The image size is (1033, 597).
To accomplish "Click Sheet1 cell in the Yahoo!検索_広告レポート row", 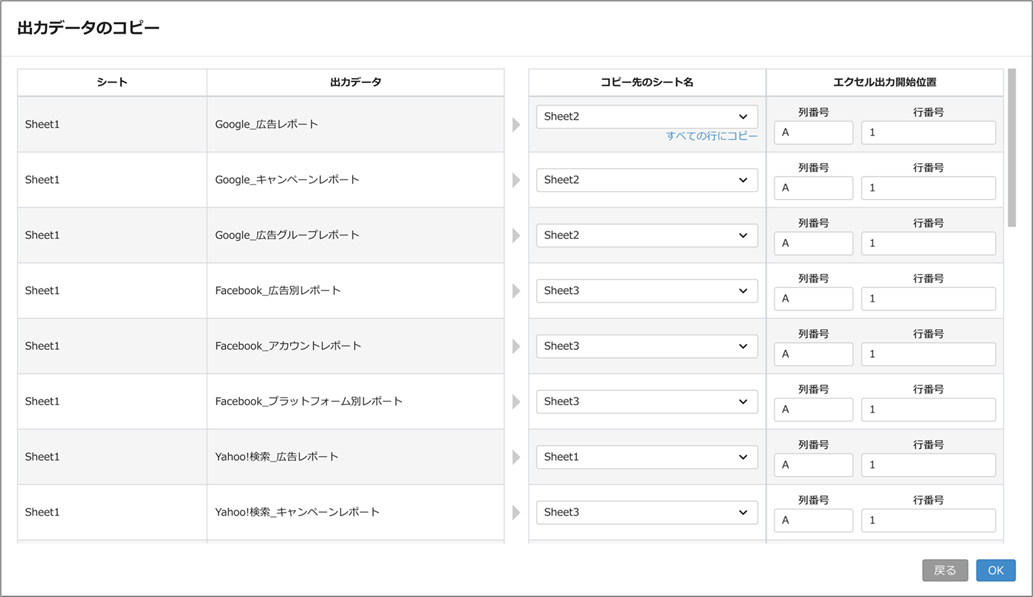I will tap(112, 457).
